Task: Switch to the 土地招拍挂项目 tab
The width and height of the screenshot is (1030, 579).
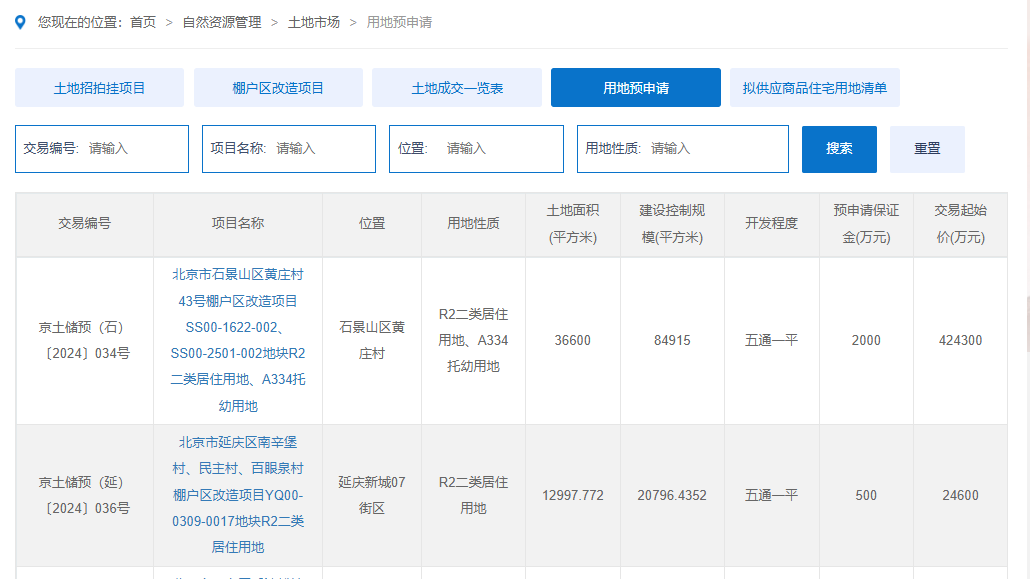Action: tap(98, 87)
